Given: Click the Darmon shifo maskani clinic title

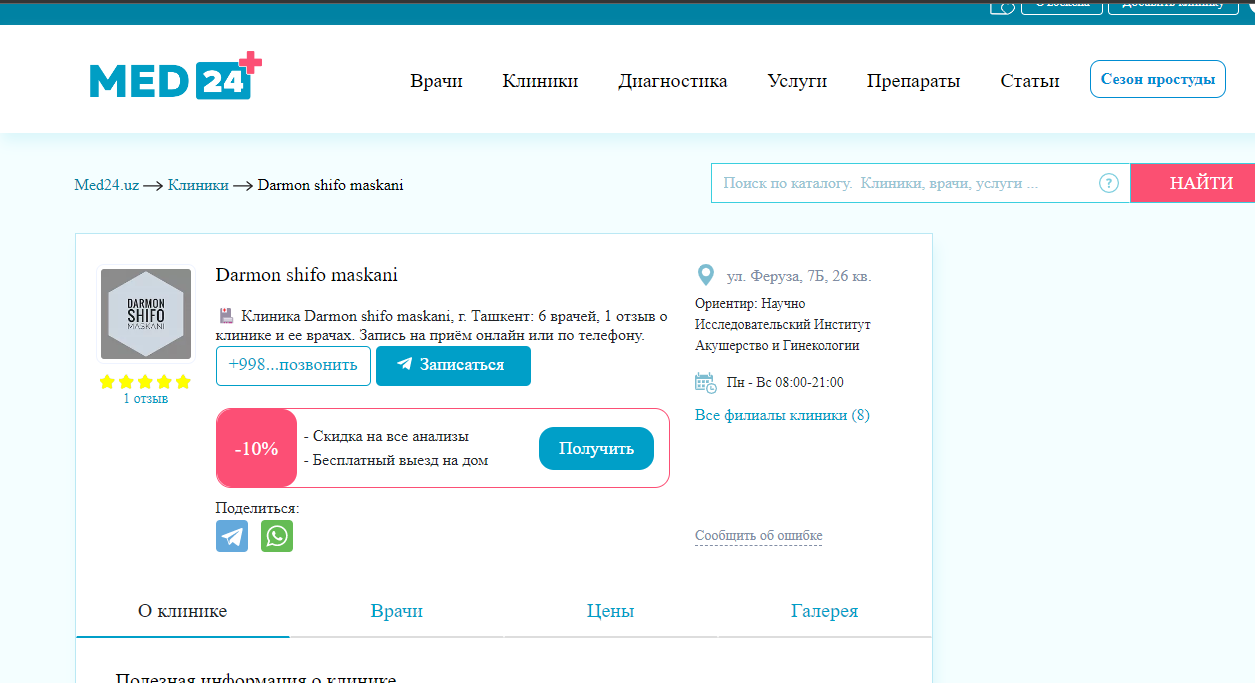Looking at the screenshot, I should pyautogui.click(x=306, y=275).
